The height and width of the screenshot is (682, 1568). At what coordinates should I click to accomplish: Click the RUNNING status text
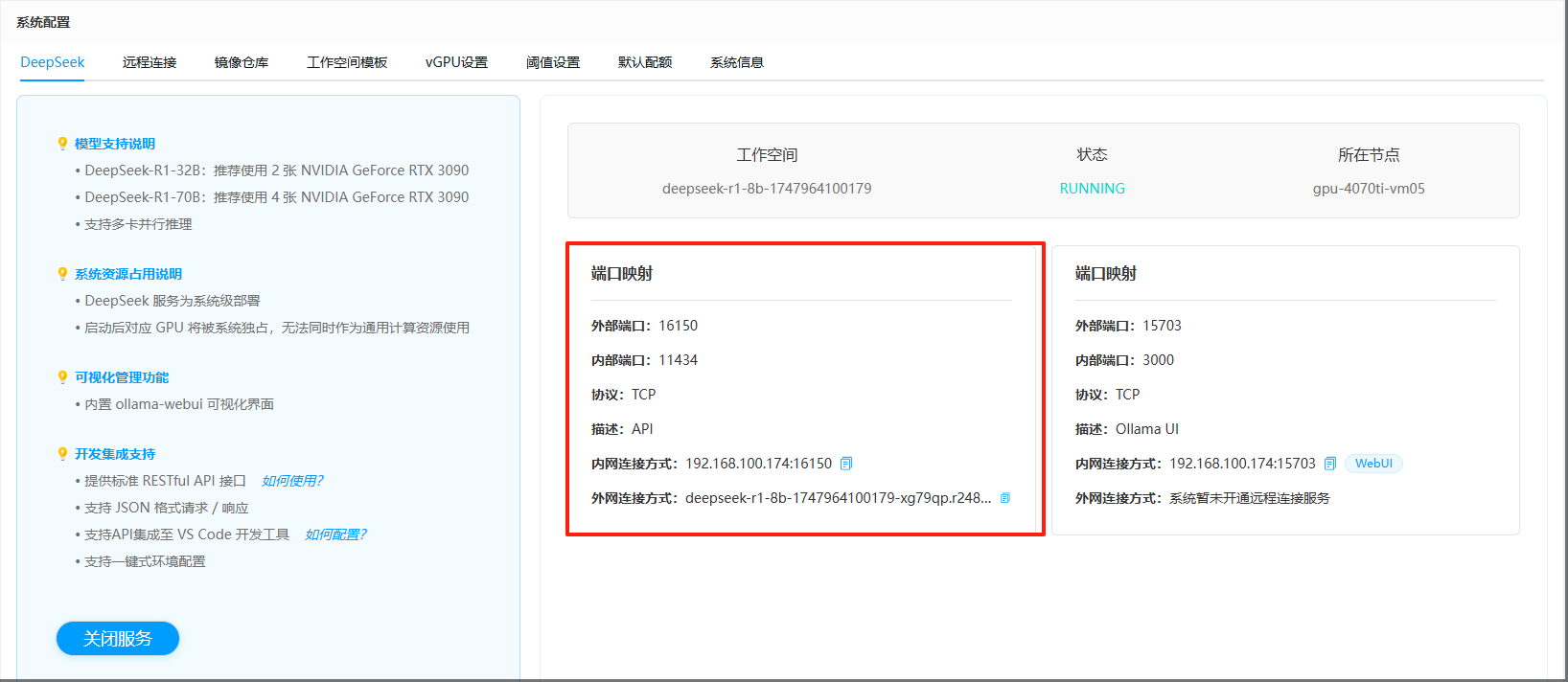[x=1093, y=189]
